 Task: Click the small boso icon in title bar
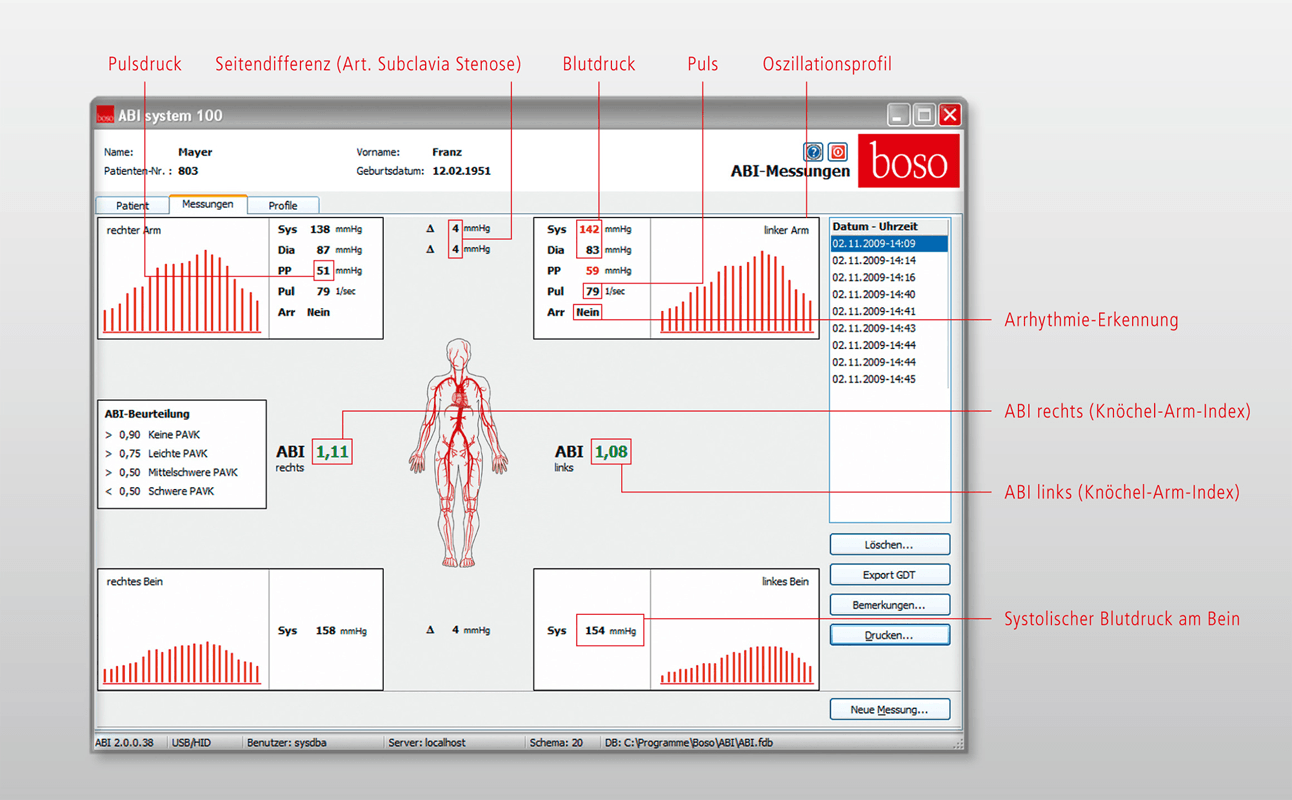coord(105,116)
